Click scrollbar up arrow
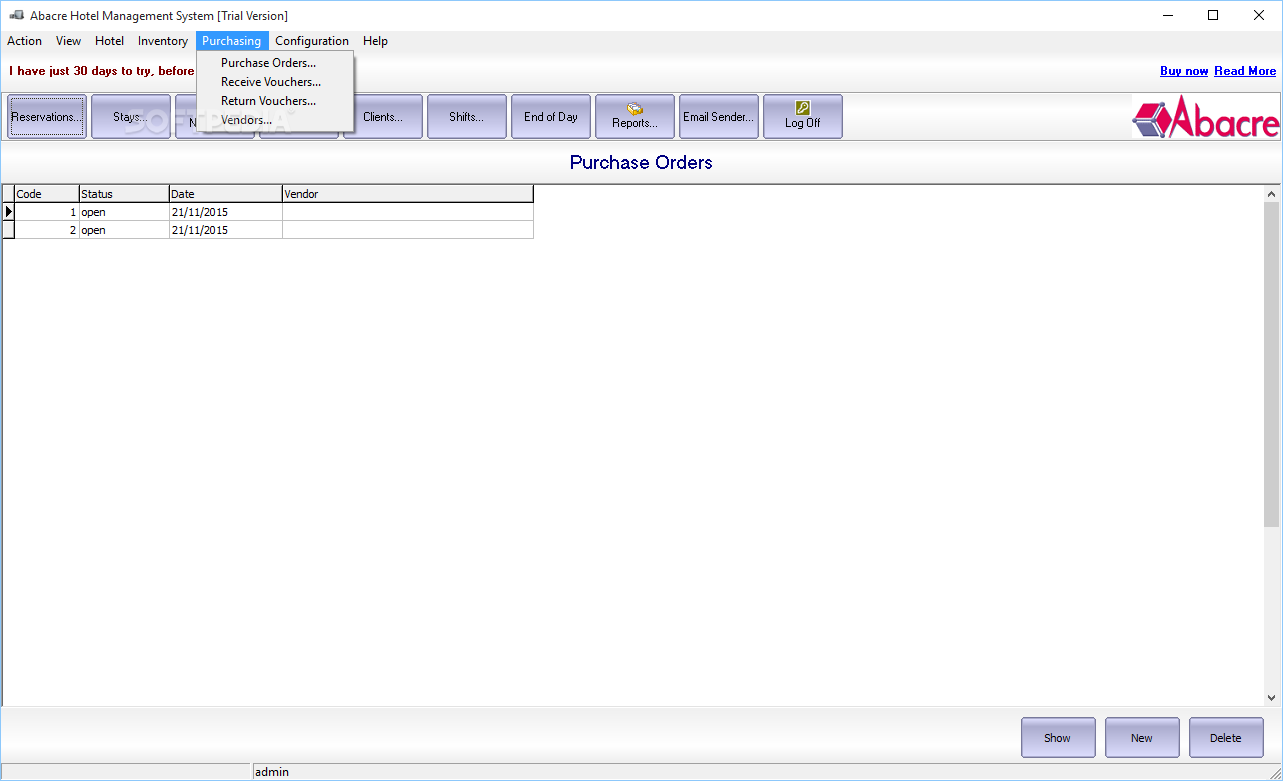This screenshot has height=781, width=1283. (1272, 194)
